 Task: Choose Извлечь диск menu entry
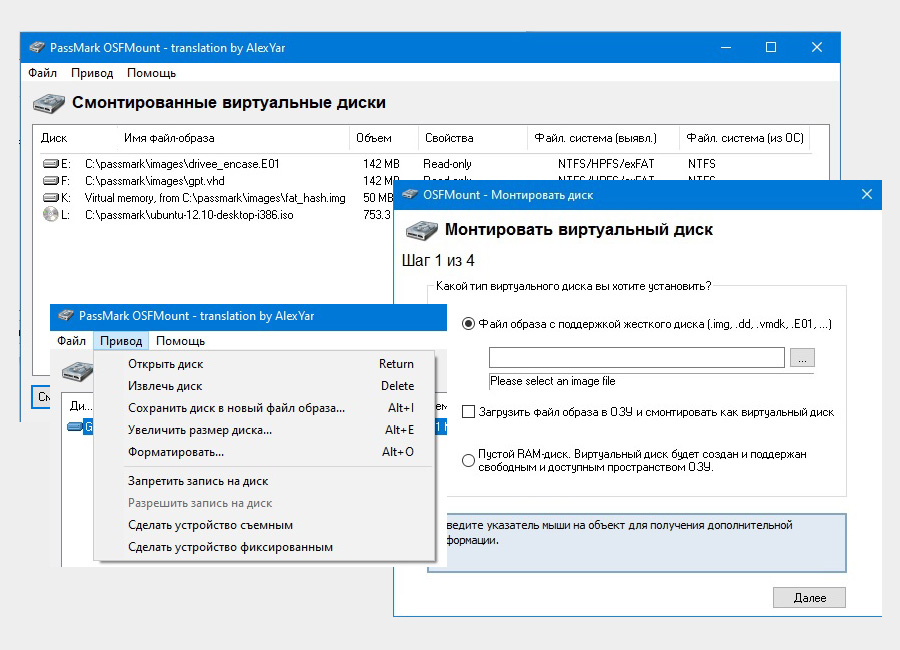coord(264,386)
